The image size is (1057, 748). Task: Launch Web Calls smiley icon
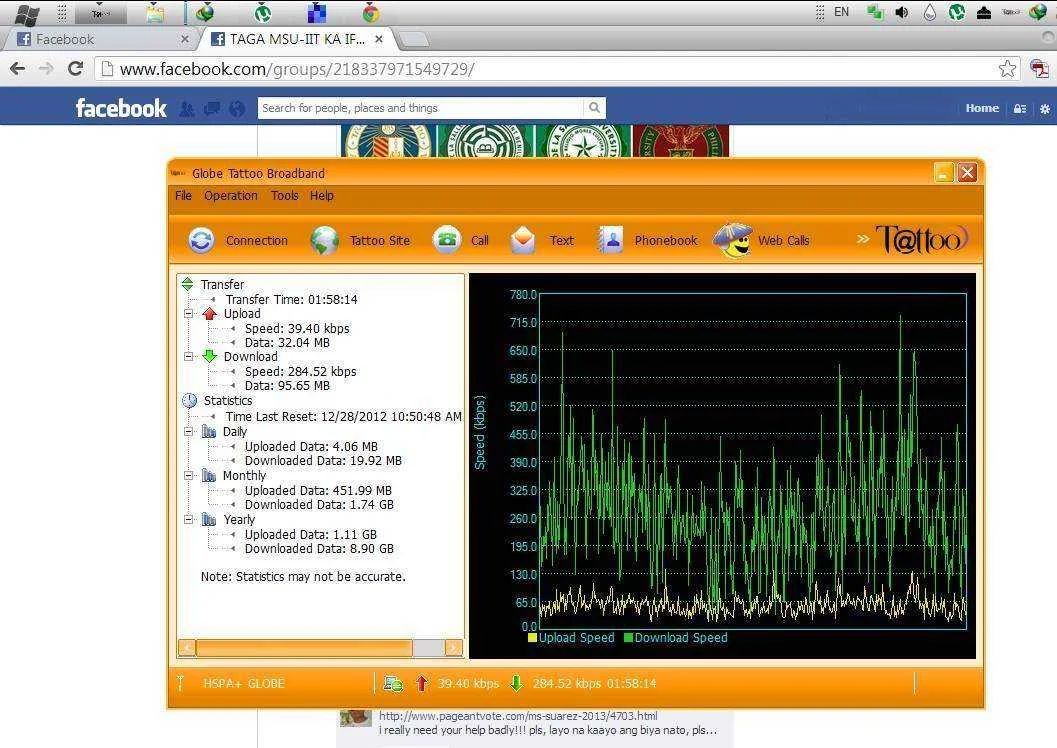pos(733,241)
